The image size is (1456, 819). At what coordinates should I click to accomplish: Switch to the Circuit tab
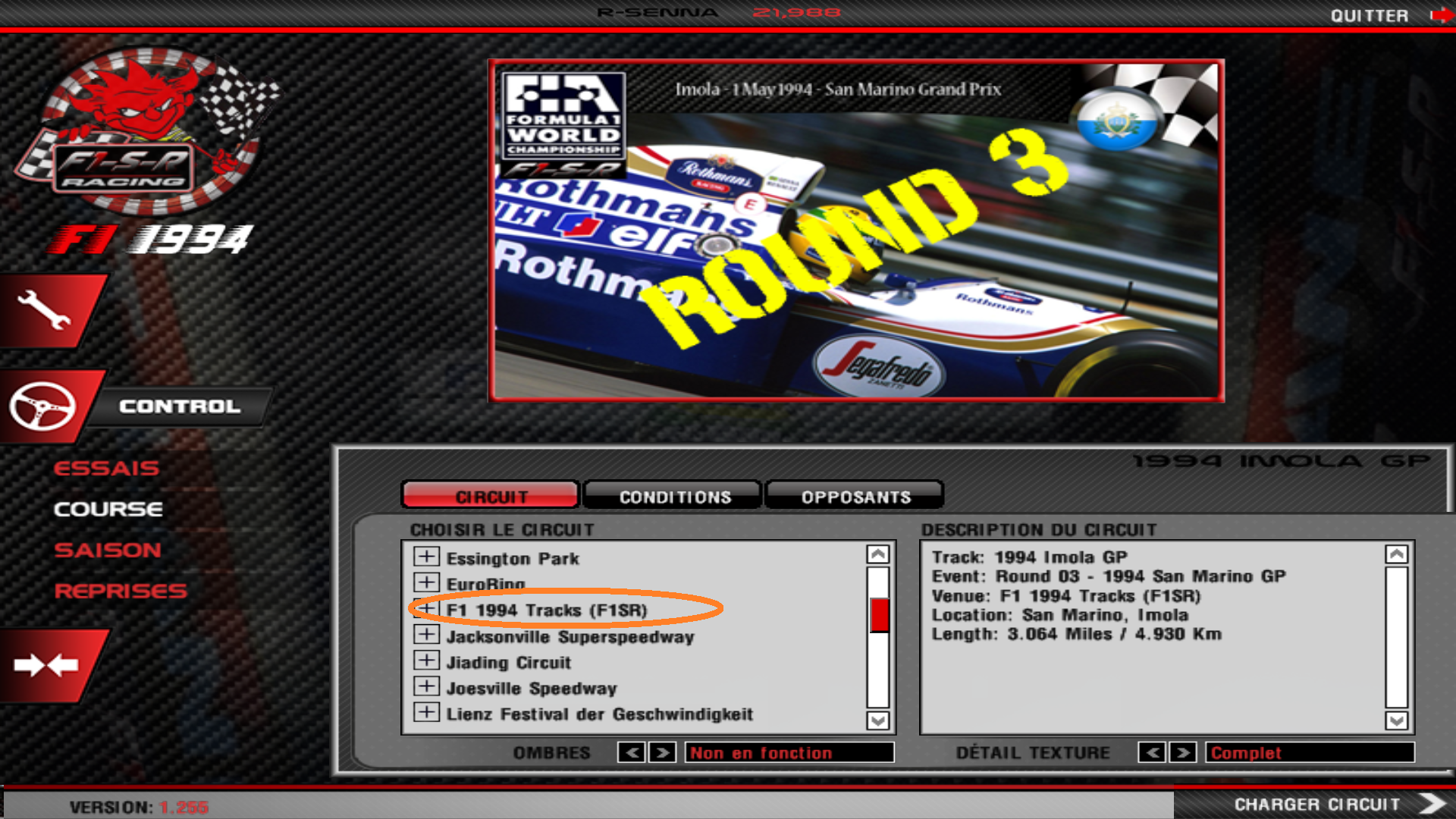tap(491, 497)
